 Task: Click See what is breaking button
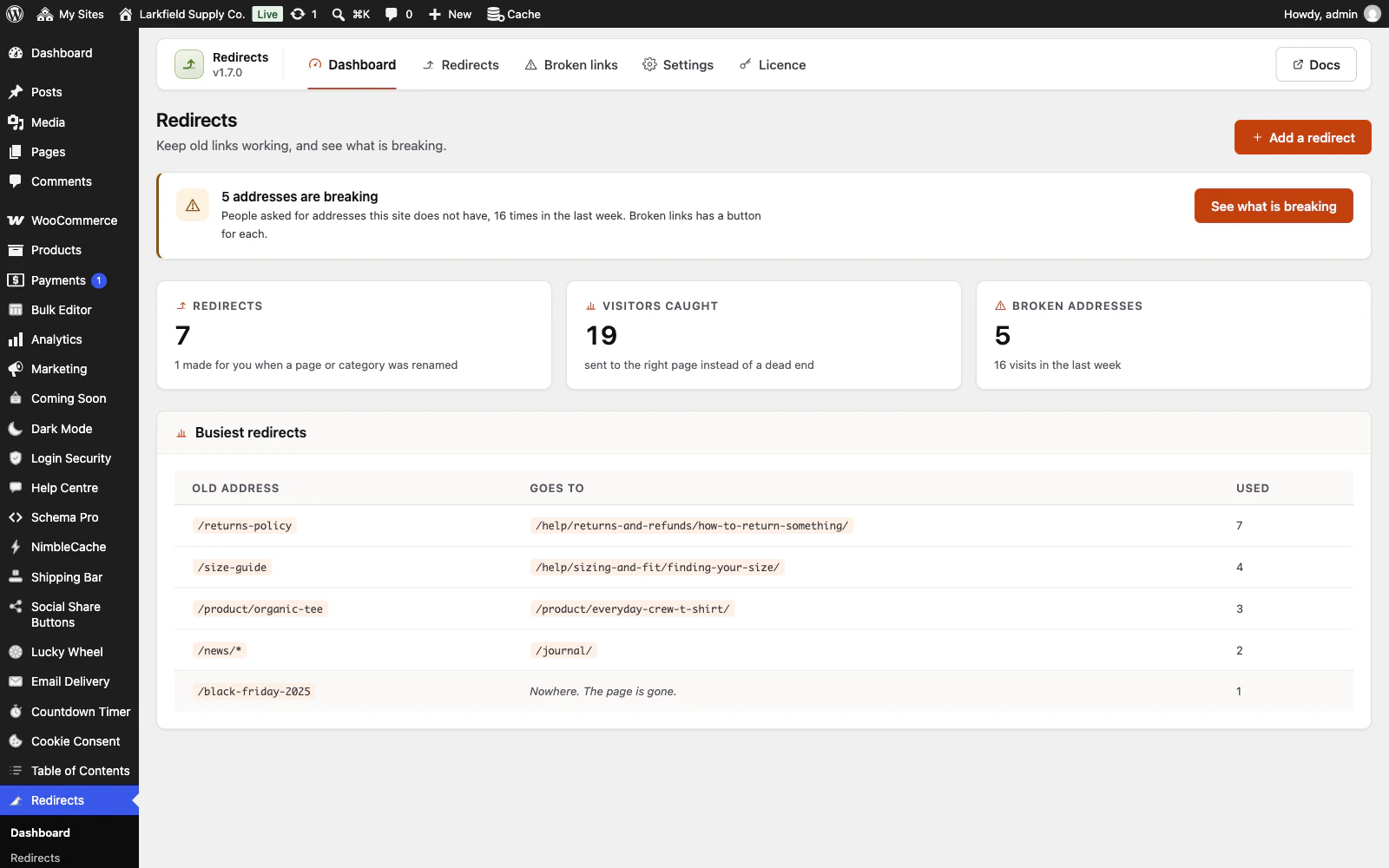tap(1274, 206)
